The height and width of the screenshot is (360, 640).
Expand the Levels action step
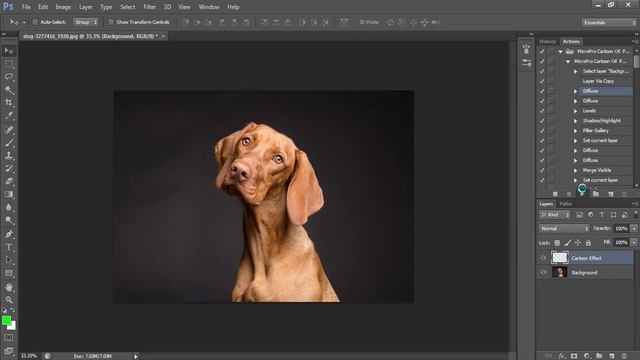[x=576, y=111]
